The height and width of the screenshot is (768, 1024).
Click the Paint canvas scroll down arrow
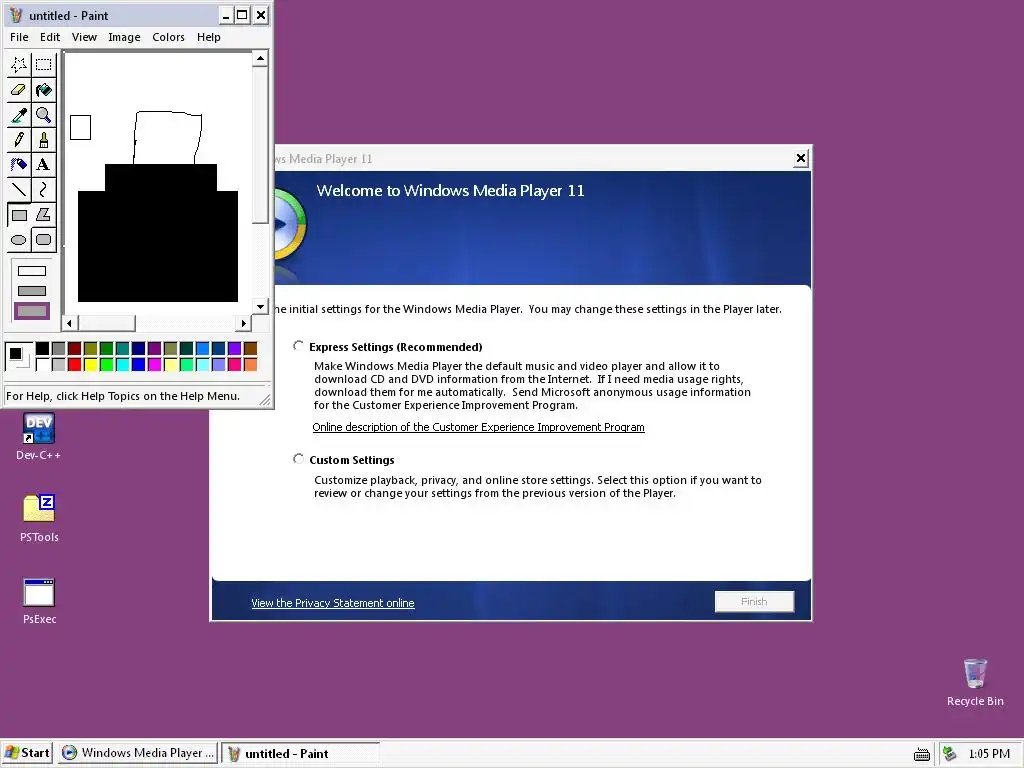coord(261,306)
